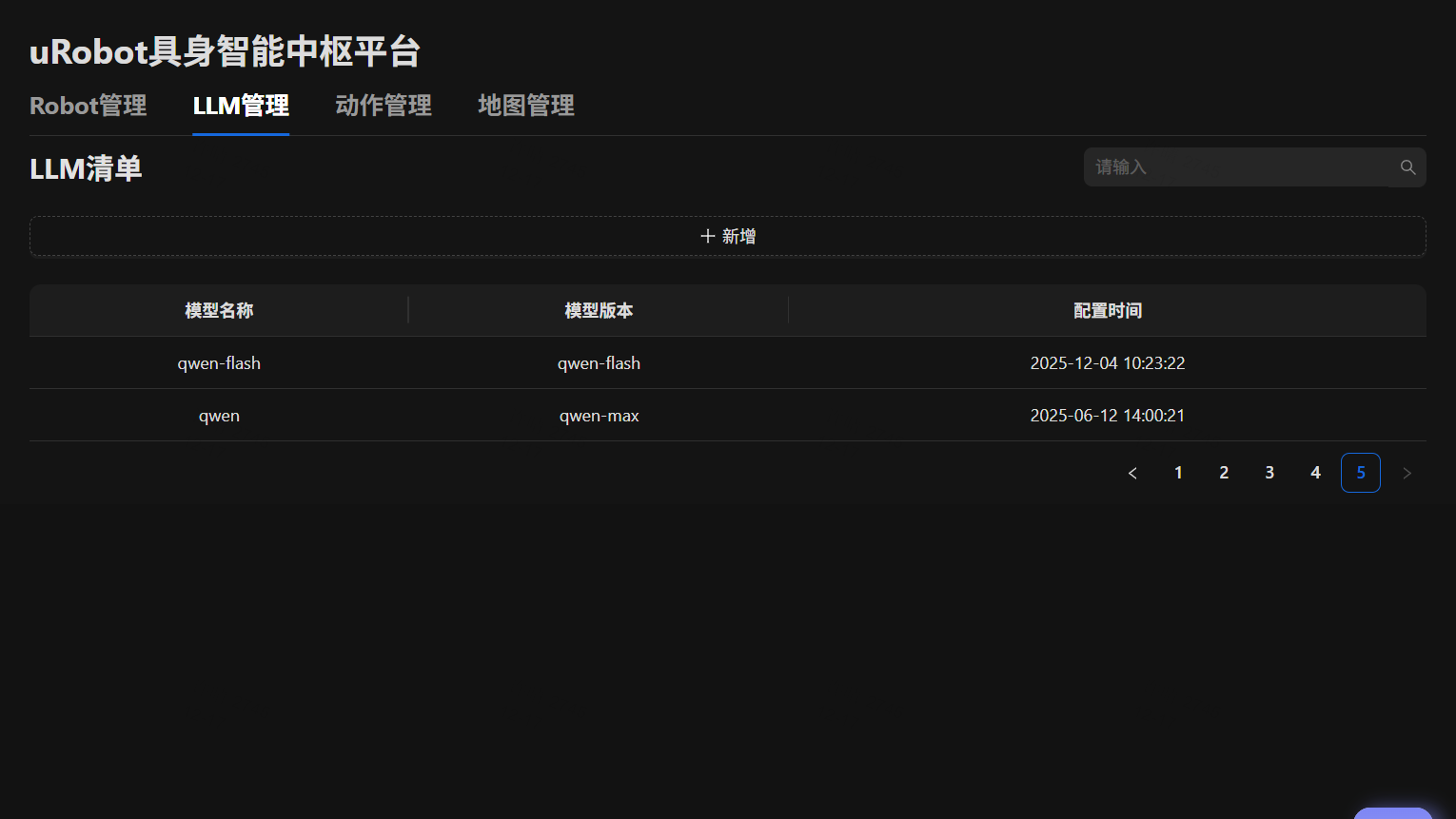Viewport: 1456px width, 819px height.
Task: Click the search magnifier icon
Action: [x=1407, y=167]
